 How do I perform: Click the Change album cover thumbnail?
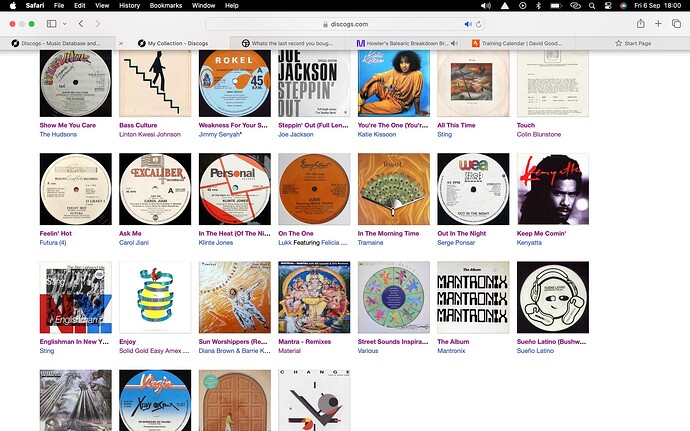(x=314, y=401)
